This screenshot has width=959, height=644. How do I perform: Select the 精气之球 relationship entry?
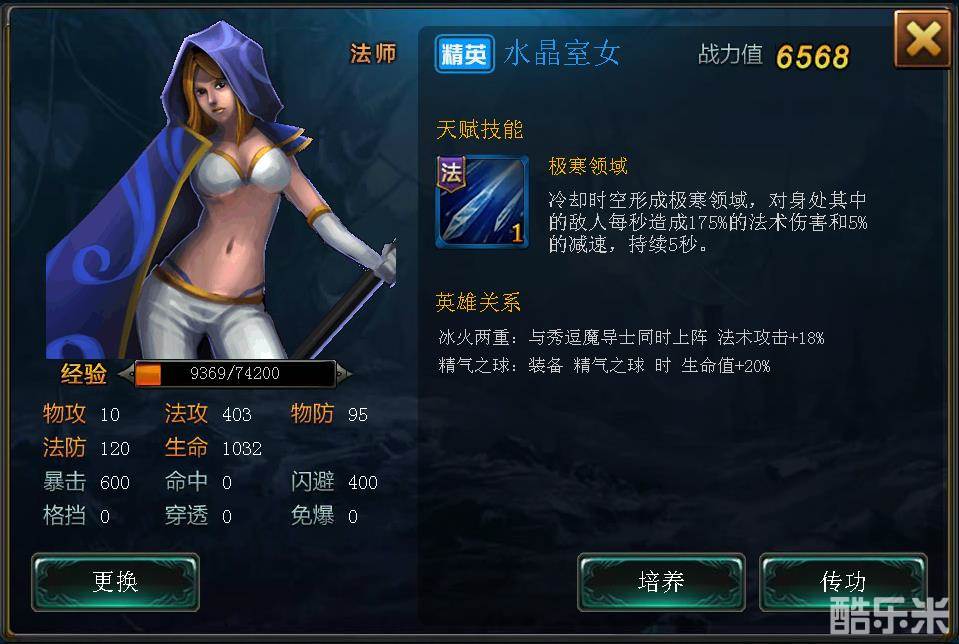click(x=604, y=366)
